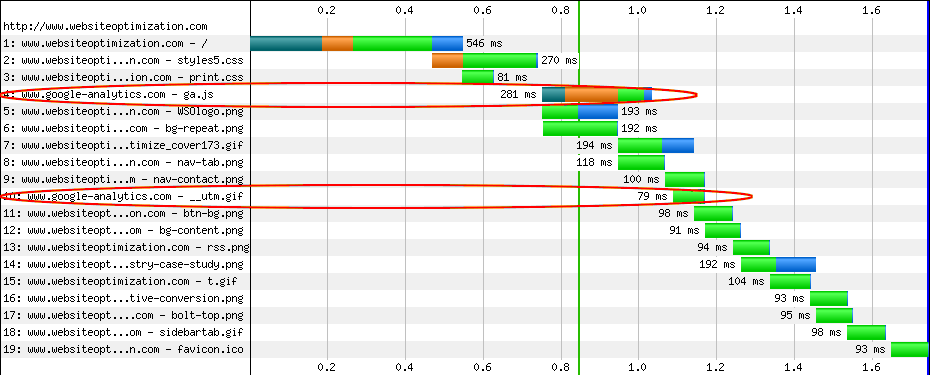Click the 193 ms timing label
The width and height of the screenshot is (930, 375).
point(639,112)
